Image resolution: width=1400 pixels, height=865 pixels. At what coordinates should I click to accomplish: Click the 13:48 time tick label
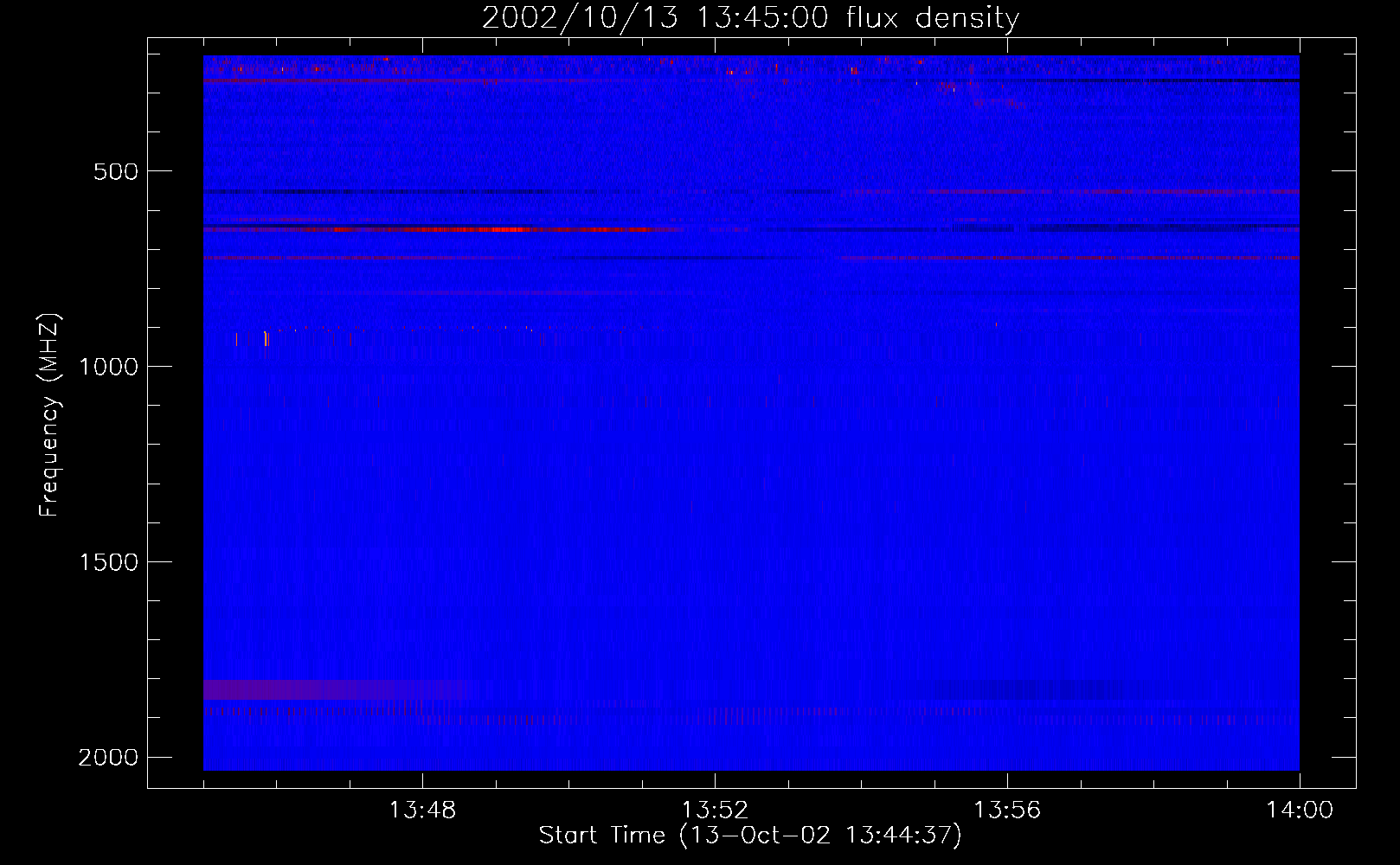[422, 811]
